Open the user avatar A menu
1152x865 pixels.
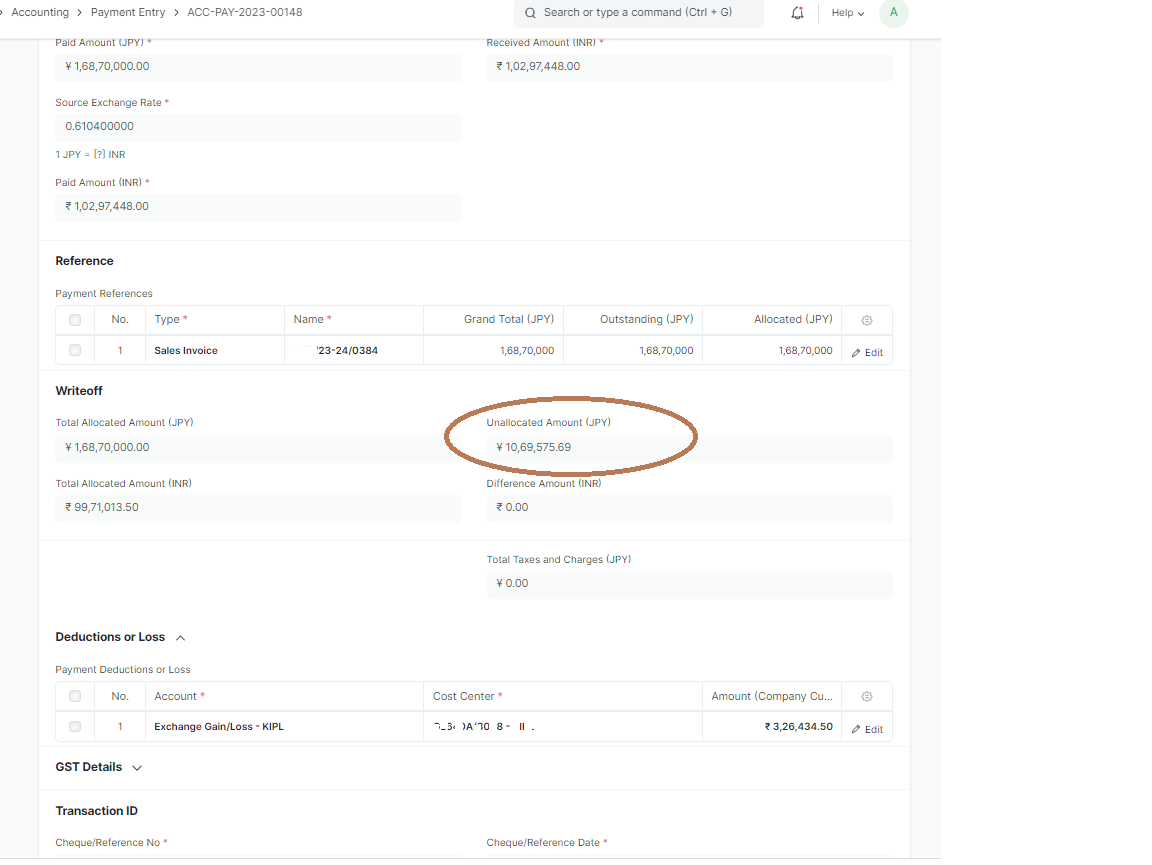pos(893,12)
